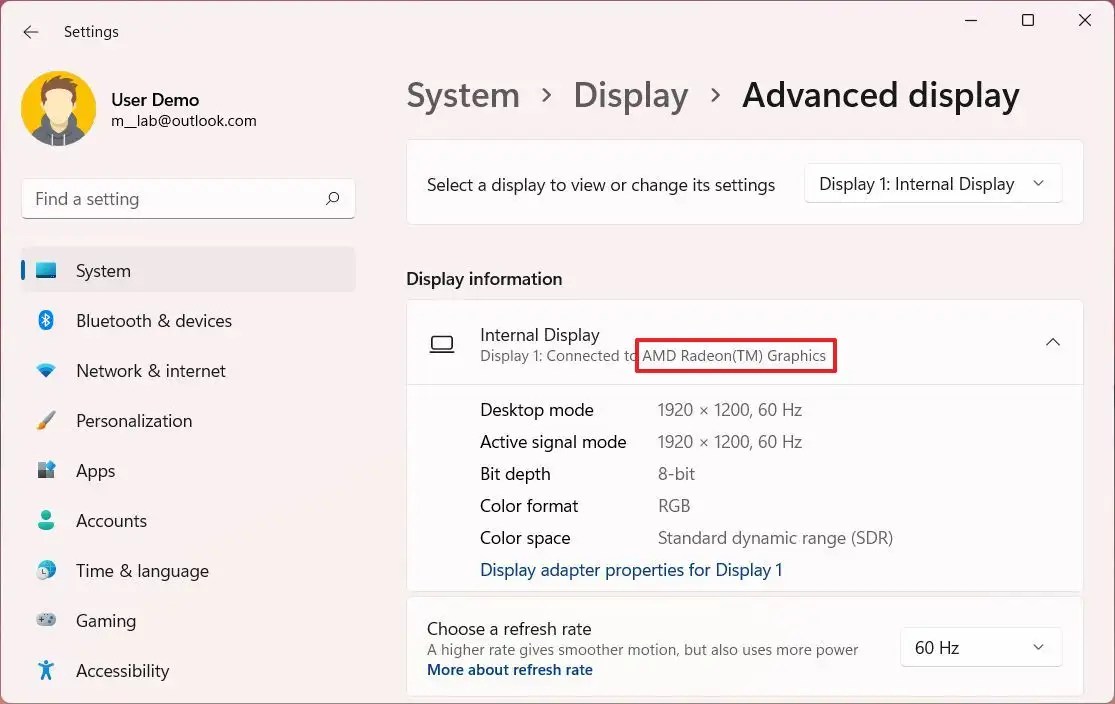
Task: Select the highlighted AMD Radeon Graphics text
Action: [x=735, y=355]
